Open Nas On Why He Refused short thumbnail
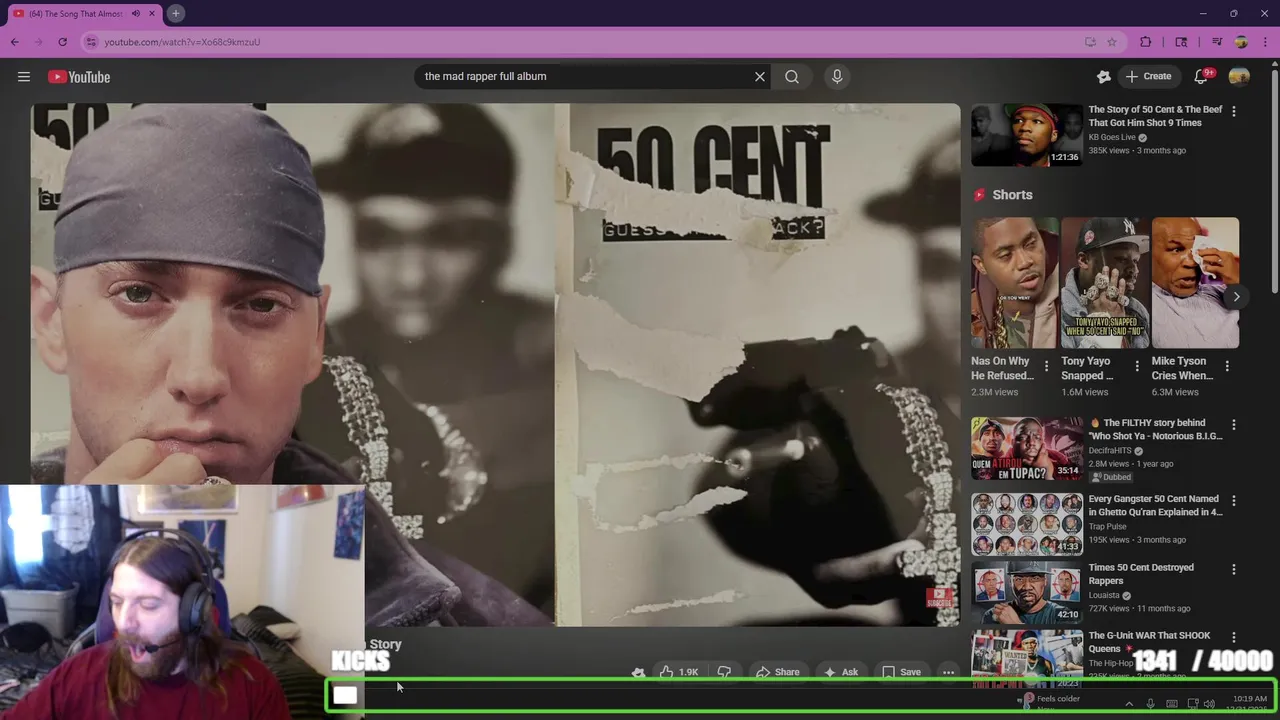The image size is (1280, 720). (x=1015, y=283)
